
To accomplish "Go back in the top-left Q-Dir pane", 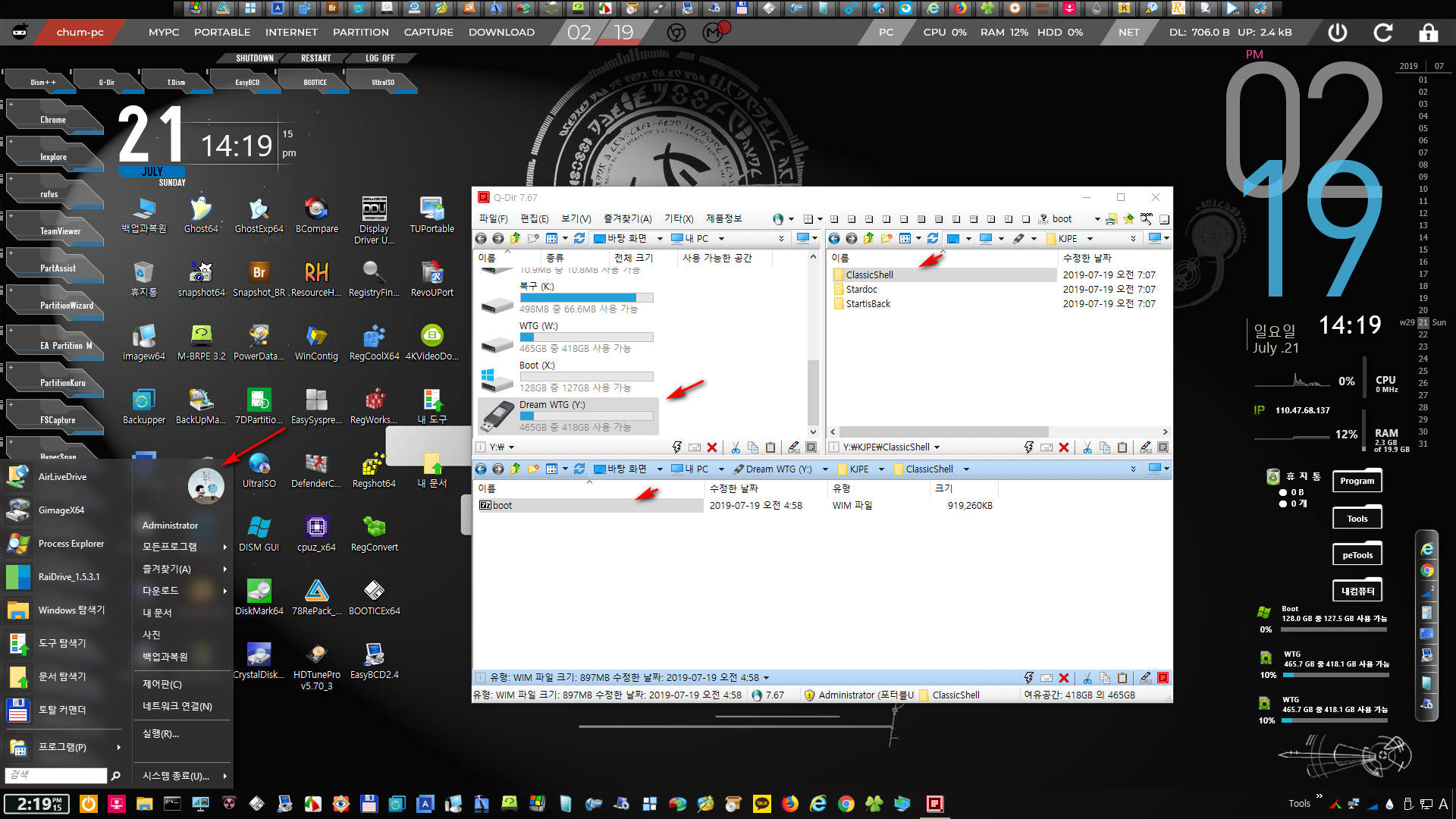I will point(481,238).
